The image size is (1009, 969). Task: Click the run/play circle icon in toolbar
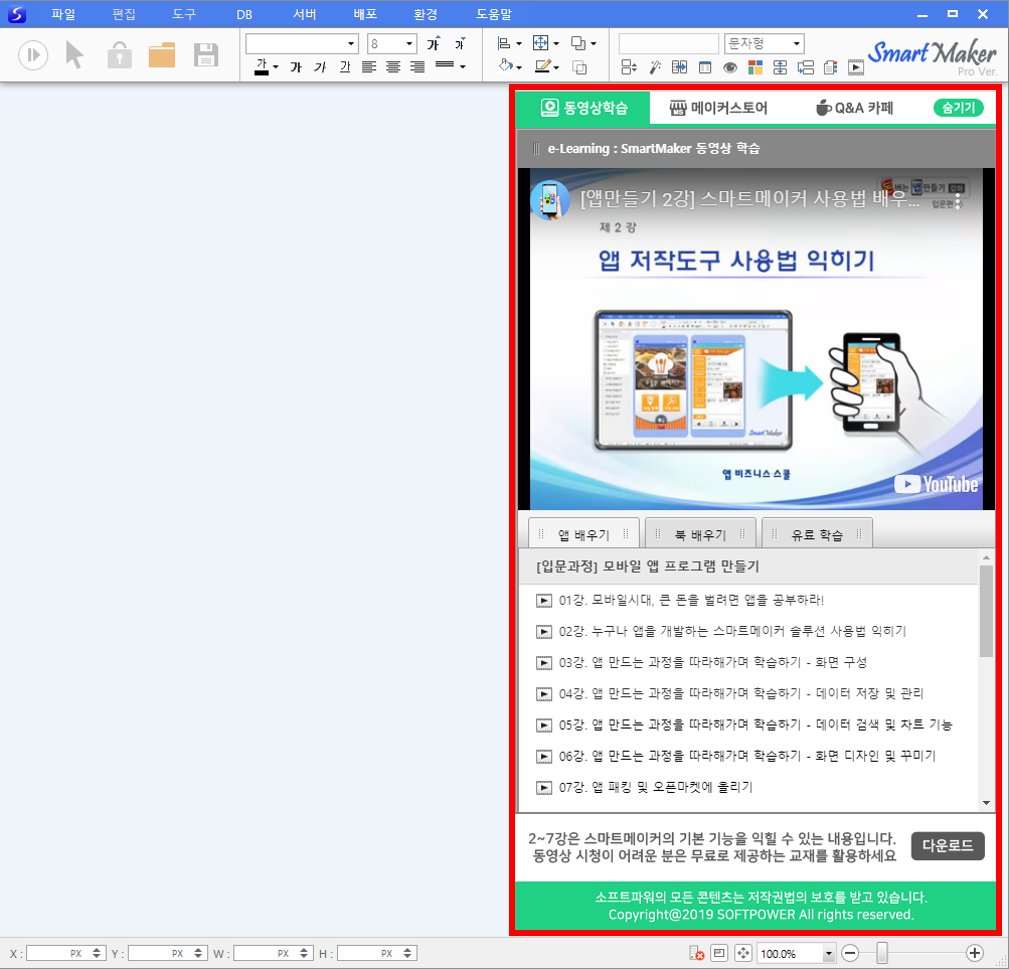click(32, 55)
